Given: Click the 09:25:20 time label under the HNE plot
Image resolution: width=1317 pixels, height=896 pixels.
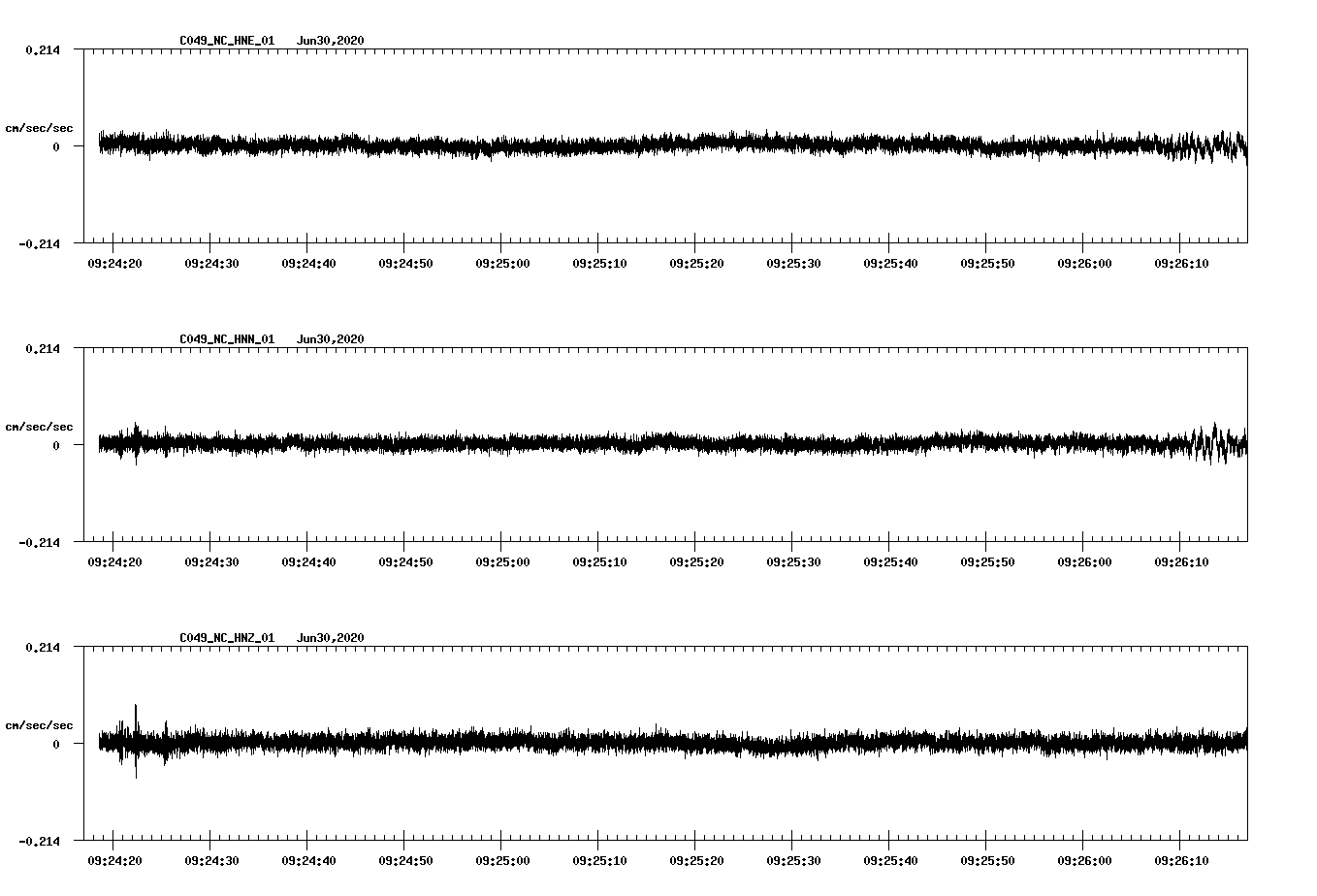Looking at the screenshot, I should [x=696, y=263].
